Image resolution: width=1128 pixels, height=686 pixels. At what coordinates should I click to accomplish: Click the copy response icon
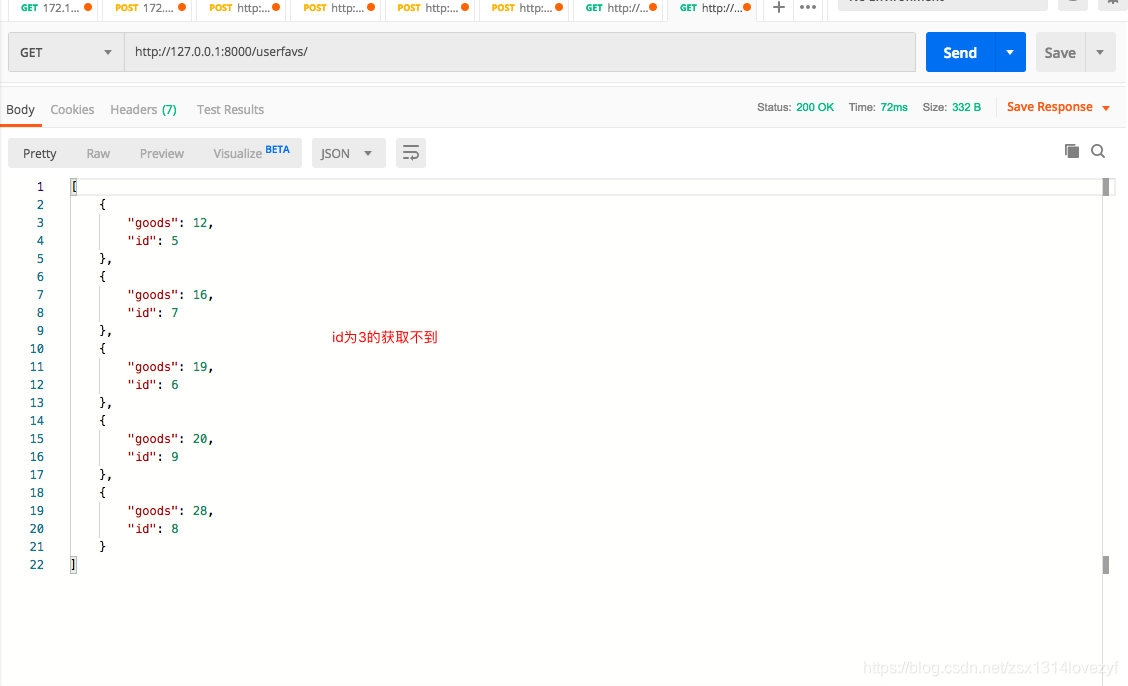(x=1071, y=150)
